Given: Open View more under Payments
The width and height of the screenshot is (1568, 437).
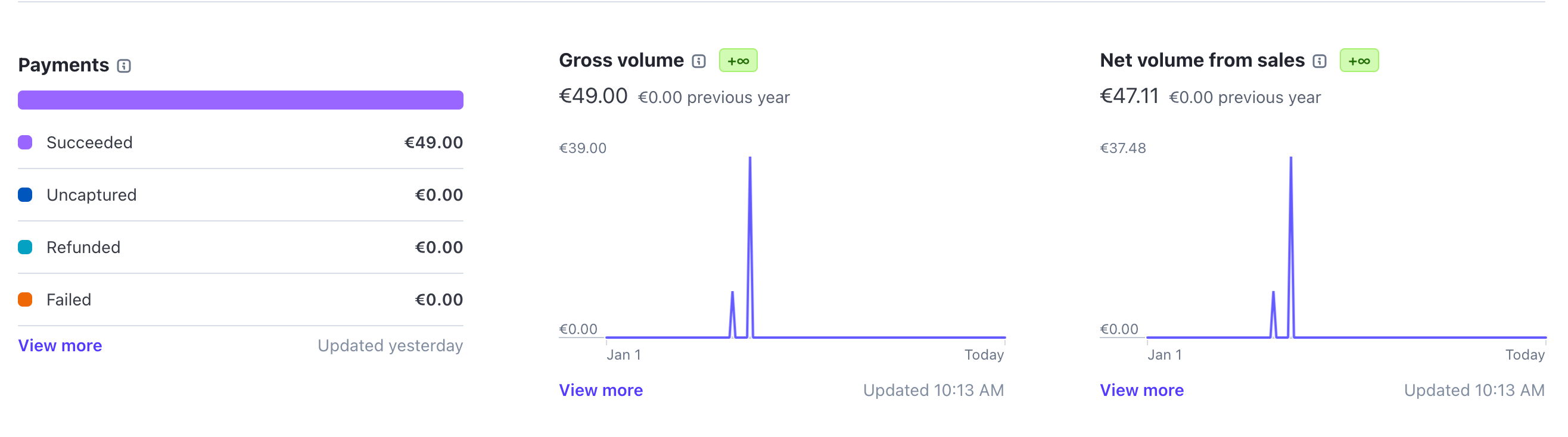Looking at the screenshot, I should point(60,346).
